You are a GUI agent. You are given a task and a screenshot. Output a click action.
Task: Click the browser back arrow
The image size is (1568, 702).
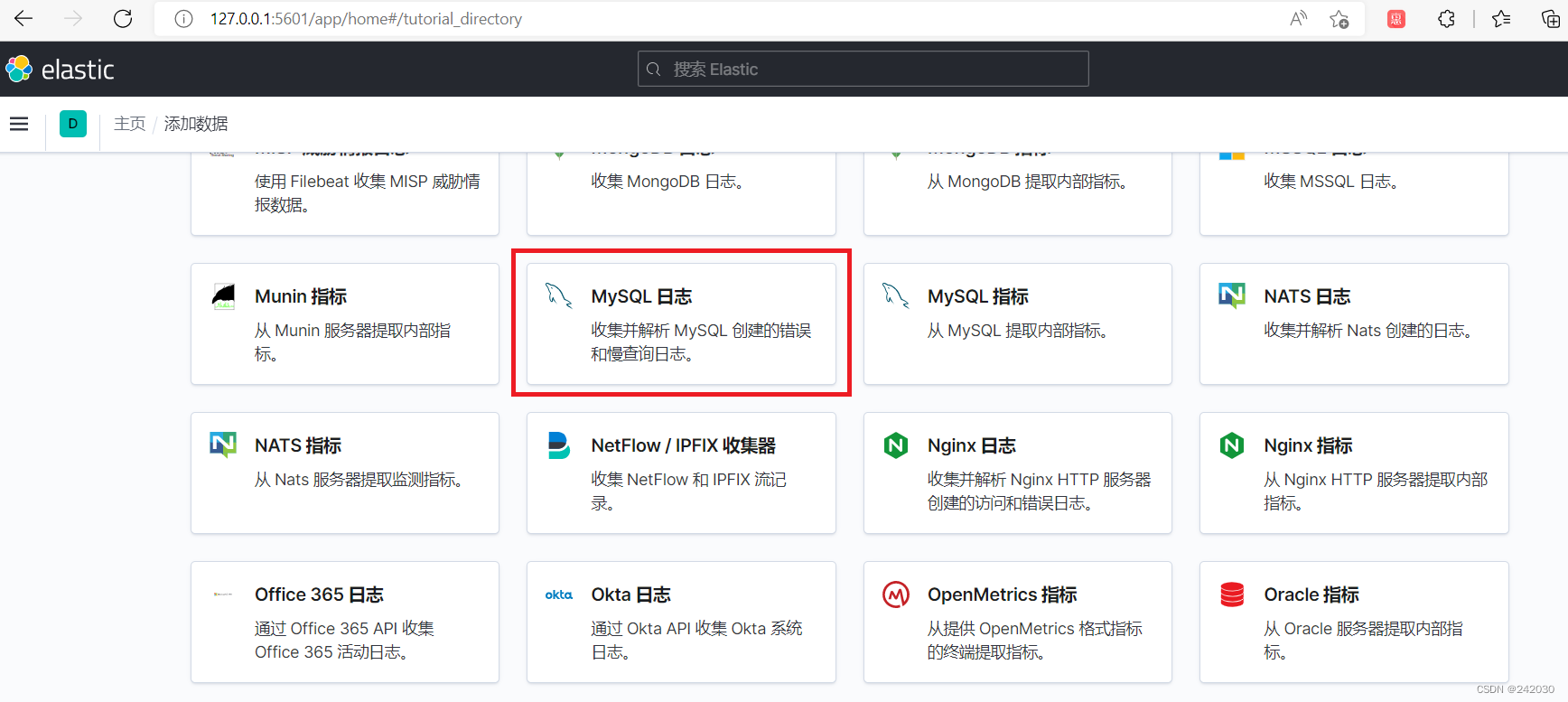coord(23,18)
